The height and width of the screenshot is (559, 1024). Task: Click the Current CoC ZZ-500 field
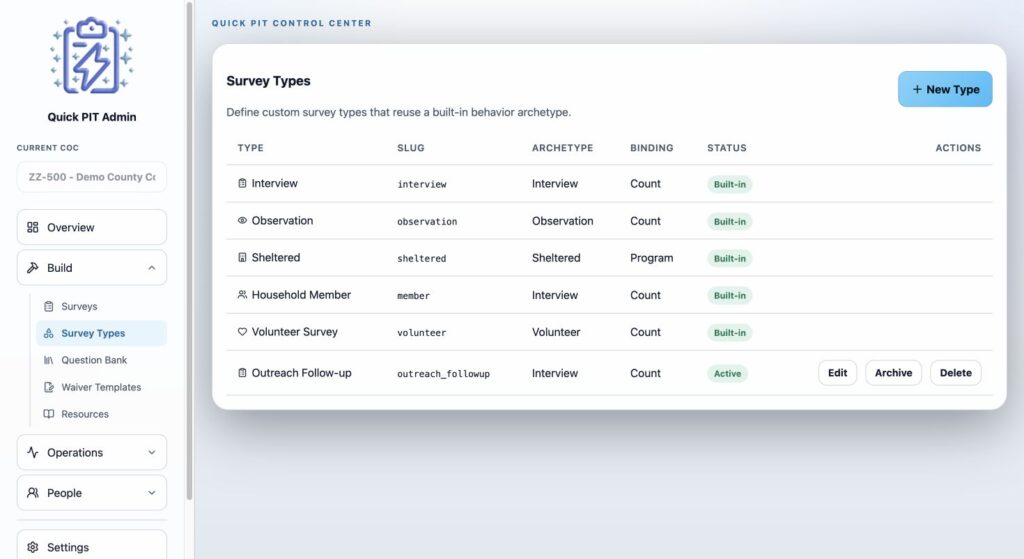click(x=91, y=177)
